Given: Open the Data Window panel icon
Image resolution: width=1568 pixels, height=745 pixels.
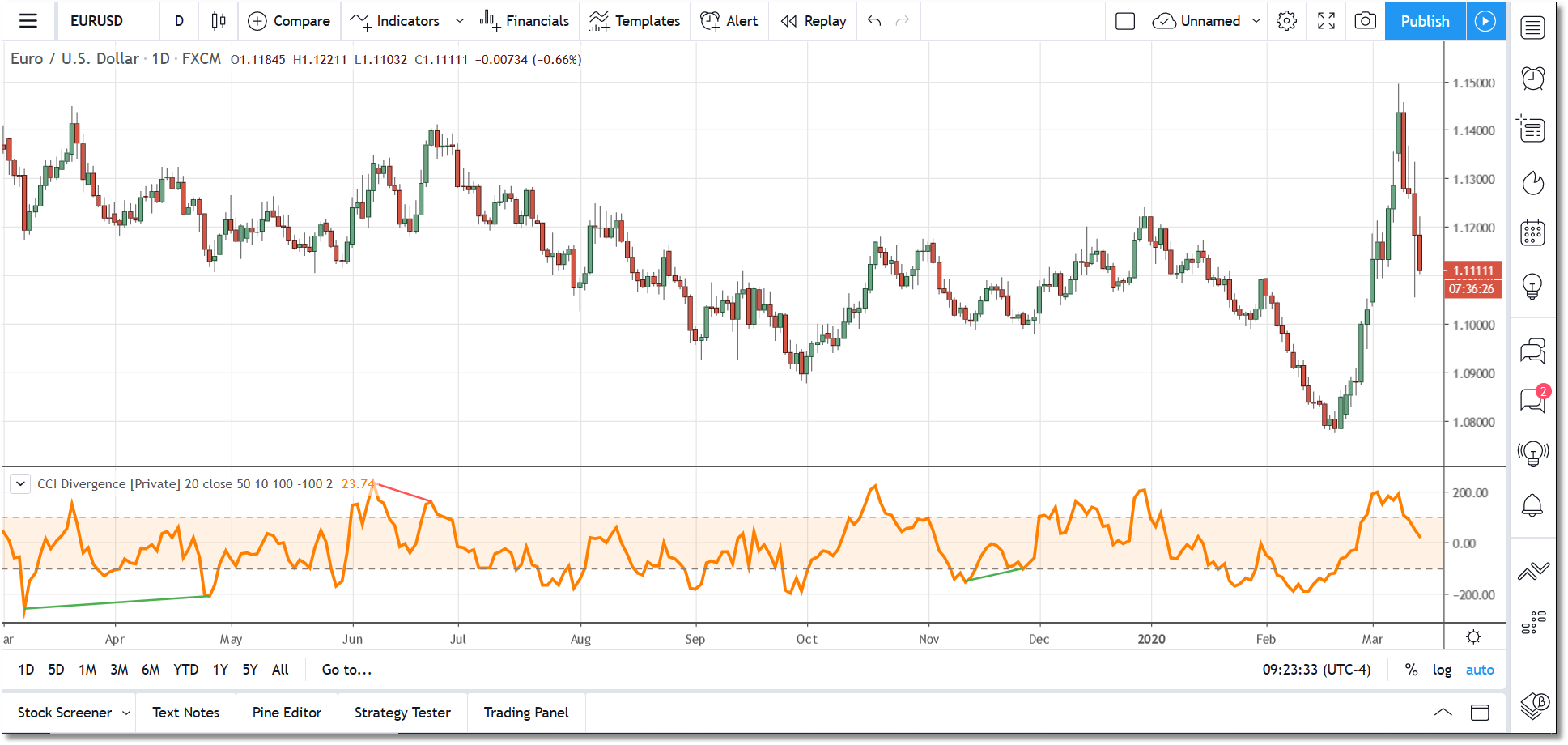Looking at the screenshot, I should [x=1532, y=130].
